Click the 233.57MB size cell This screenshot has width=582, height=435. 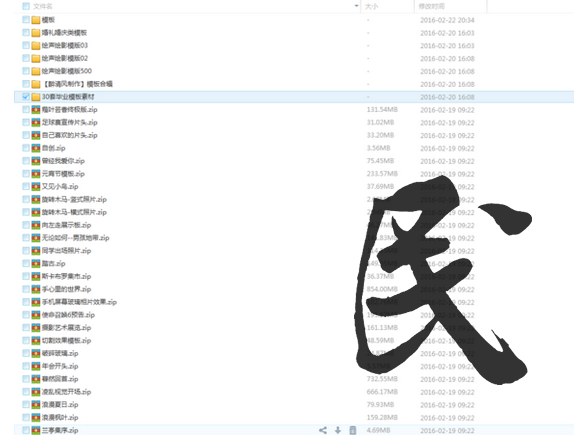click(x=382, y=174)
